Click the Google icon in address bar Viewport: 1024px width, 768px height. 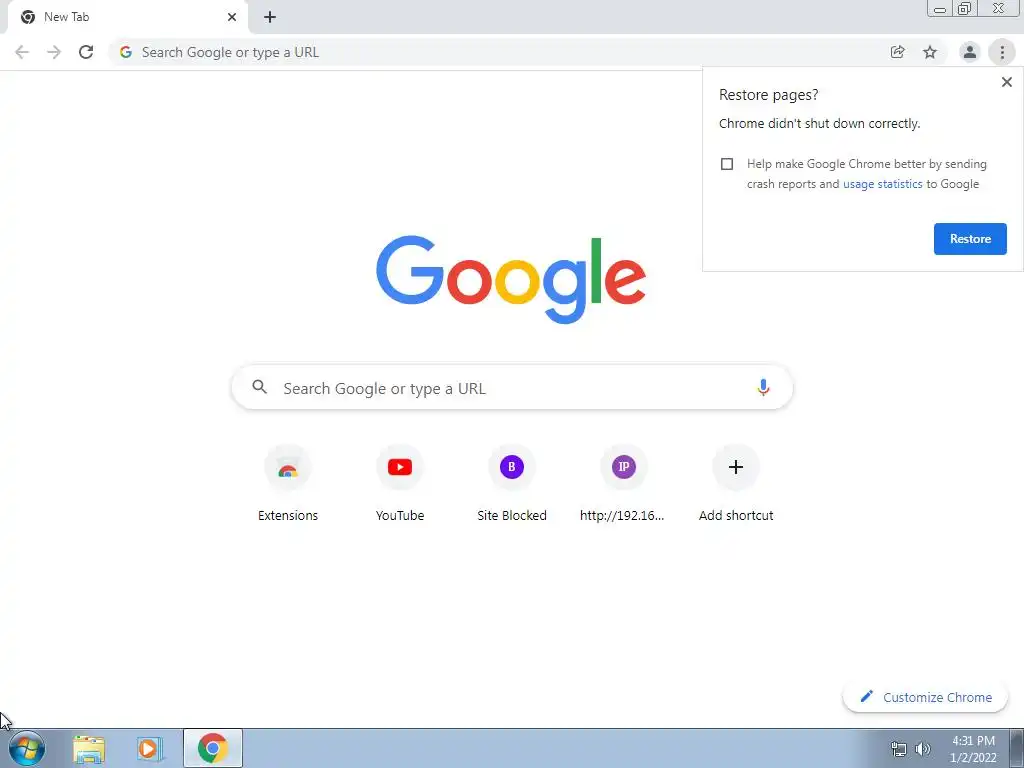(x=126, y=52)
